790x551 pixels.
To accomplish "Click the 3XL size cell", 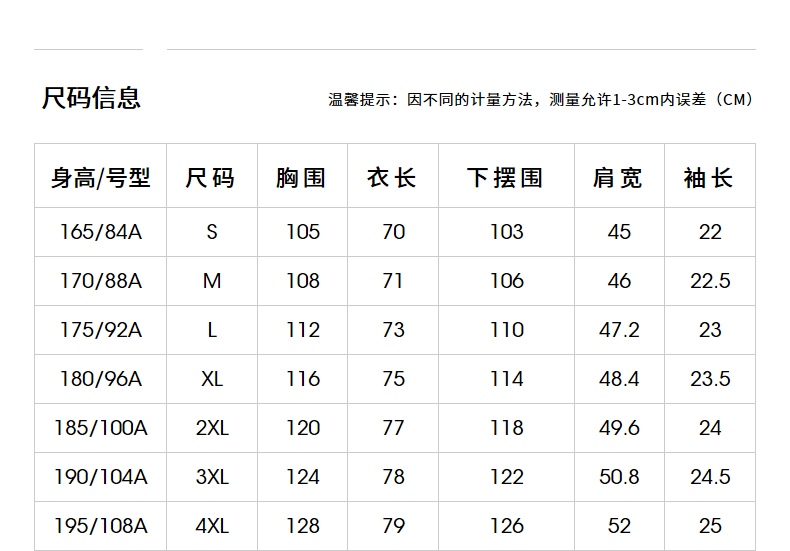I will click(211, 477).
